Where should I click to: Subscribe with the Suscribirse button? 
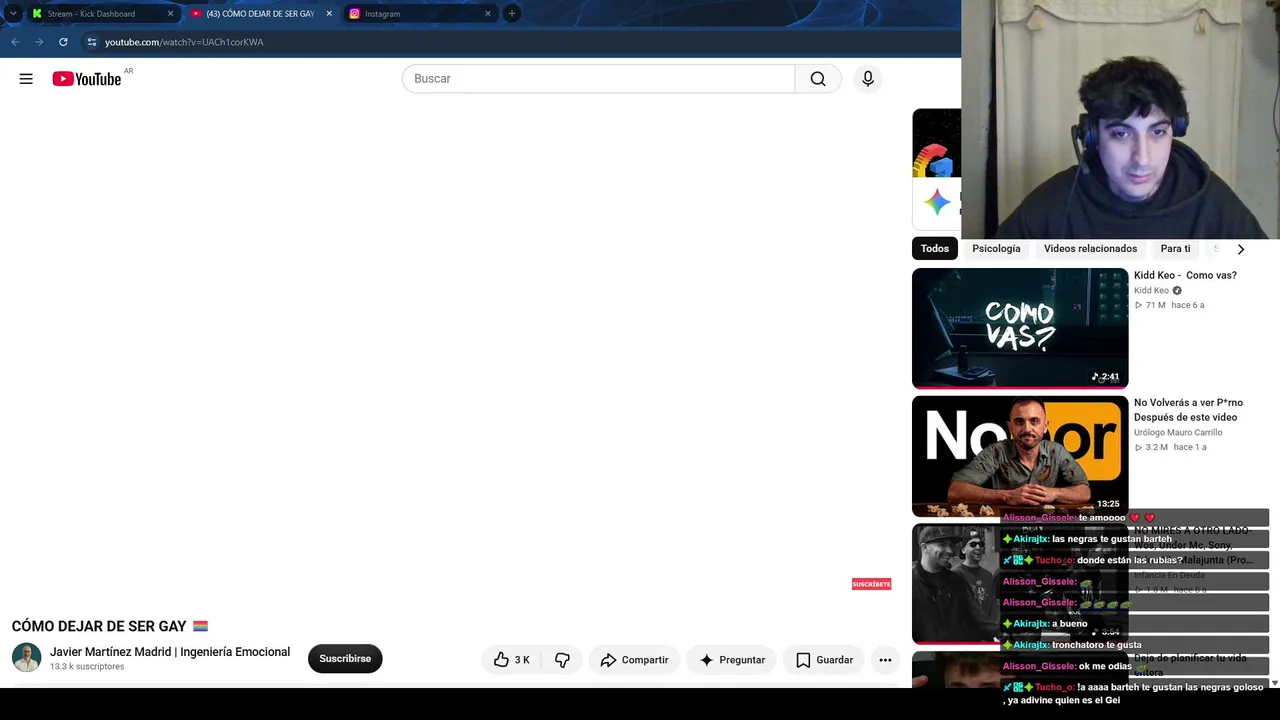tap(345, 659)
